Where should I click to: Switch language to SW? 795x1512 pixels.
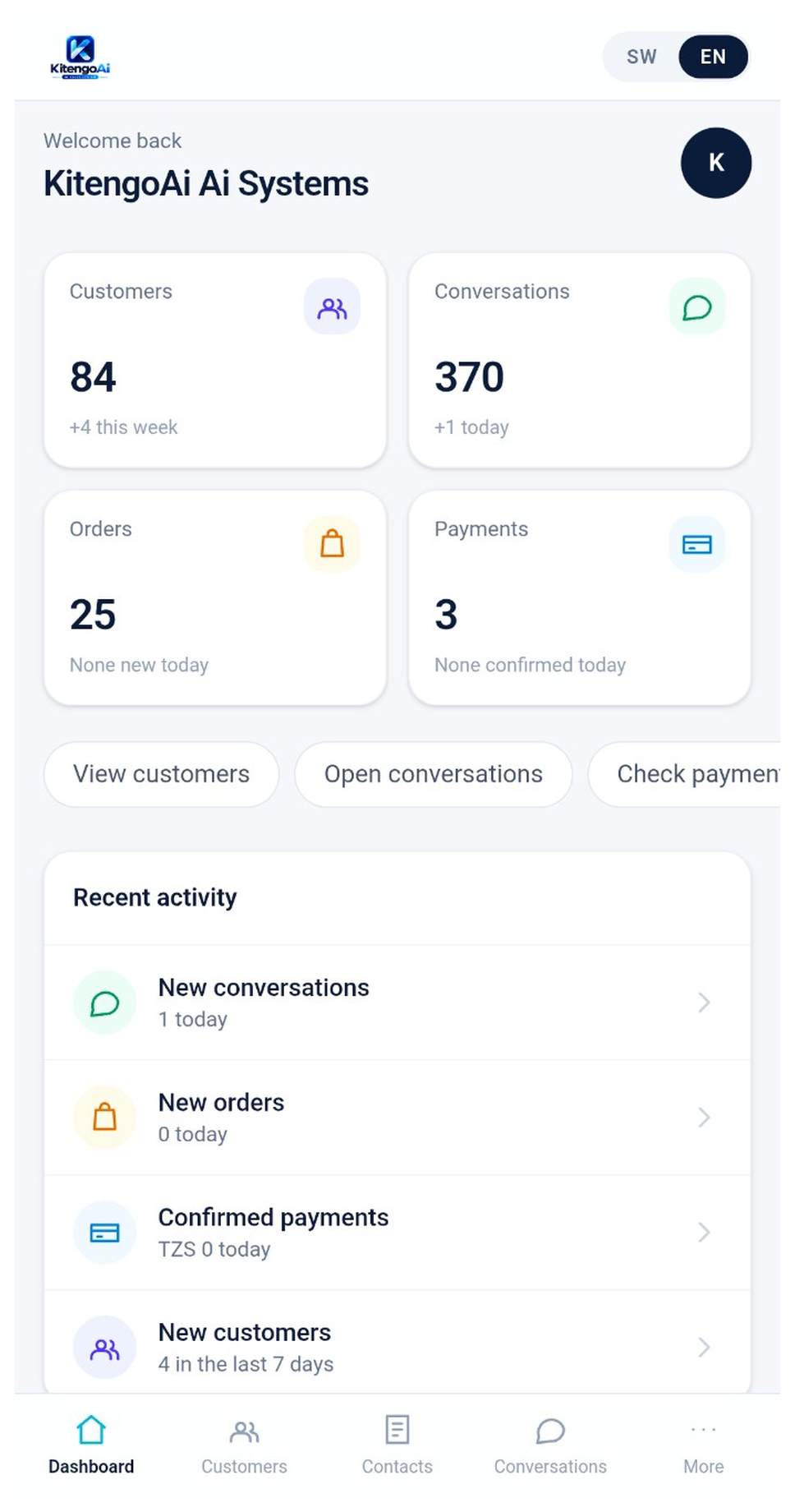click(641, 57)
